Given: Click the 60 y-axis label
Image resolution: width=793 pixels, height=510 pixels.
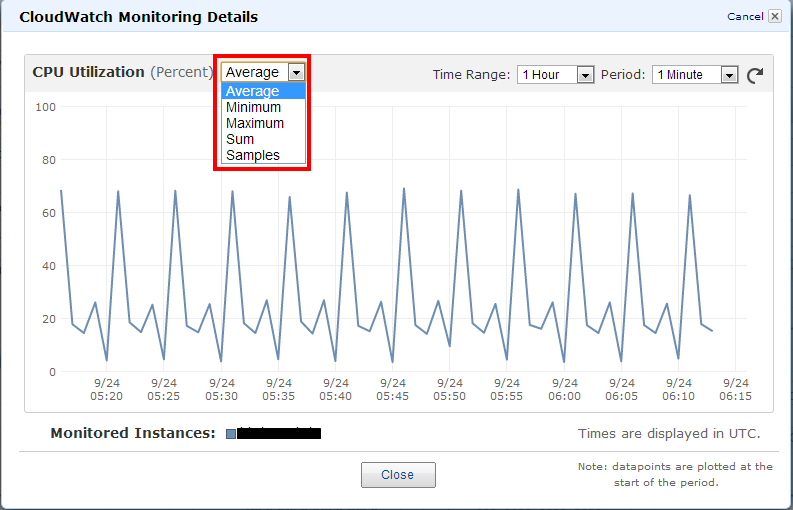Looking at the screenshot, I should (49, 213).
